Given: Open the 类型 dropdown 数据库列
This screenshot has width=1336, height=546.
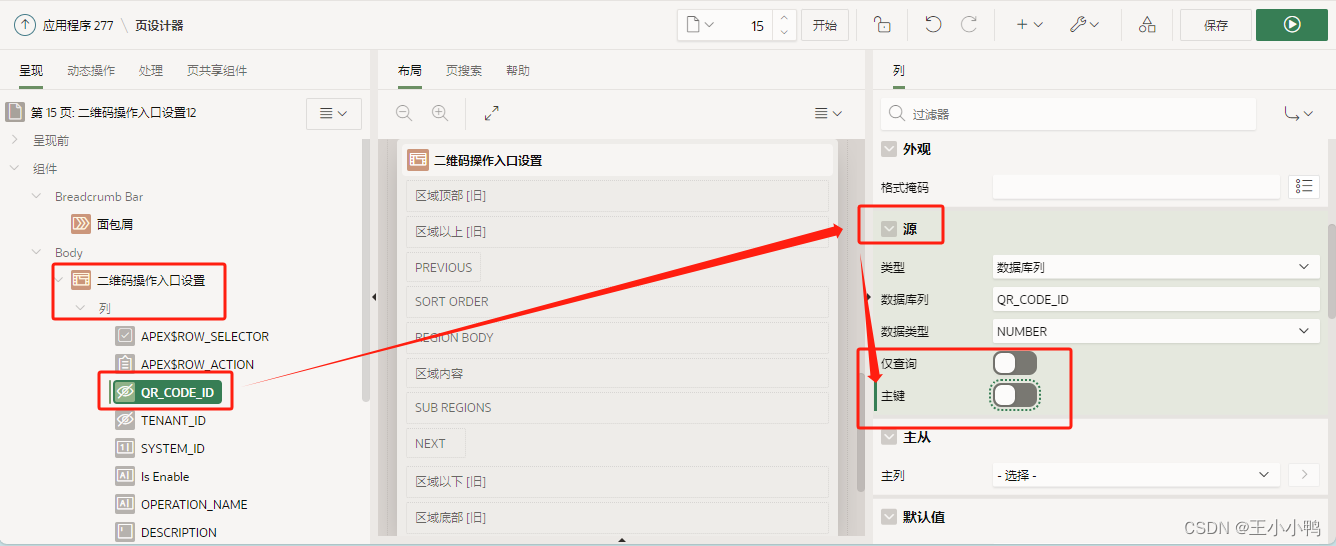Looking at the screenshot, I should [x=1155, y=267].
